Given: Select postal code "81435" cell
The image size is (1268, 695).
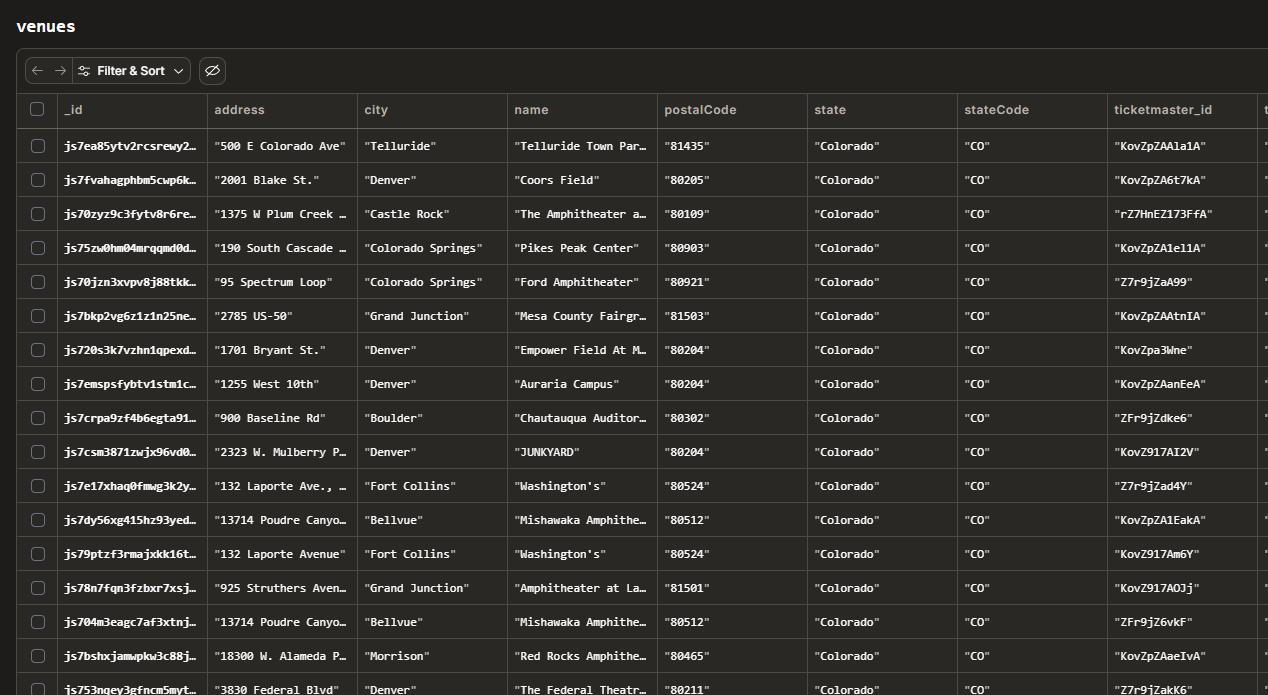Looking at the screenshot, I should [732, 146].
